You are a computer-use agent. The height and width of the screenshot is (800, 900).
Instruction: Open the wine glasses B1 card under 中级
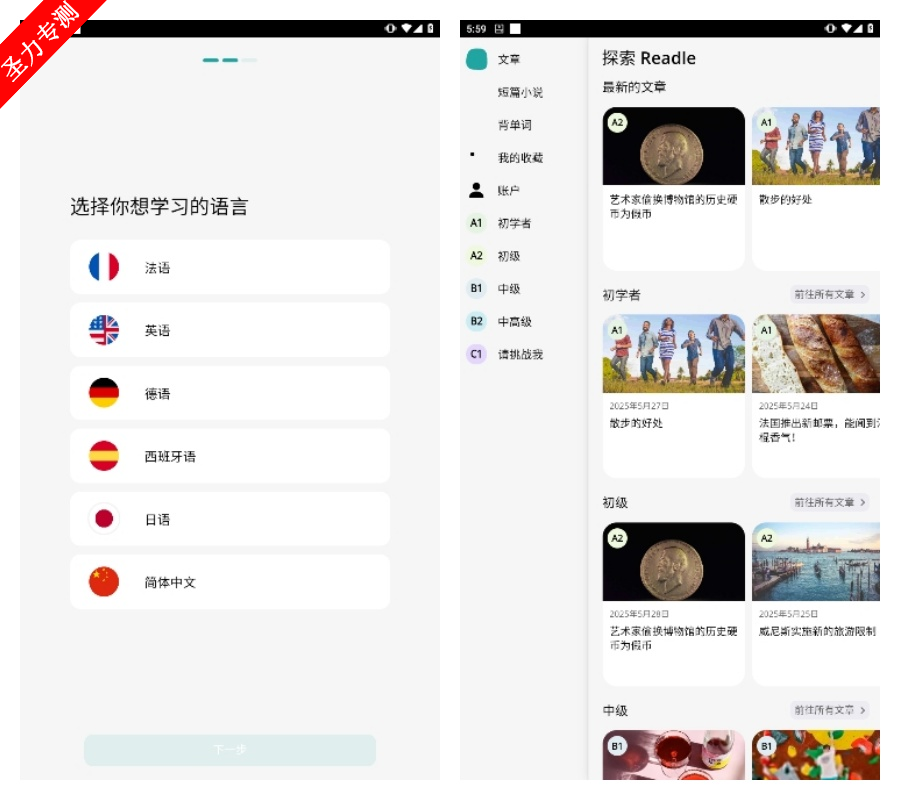coord(673,755)
